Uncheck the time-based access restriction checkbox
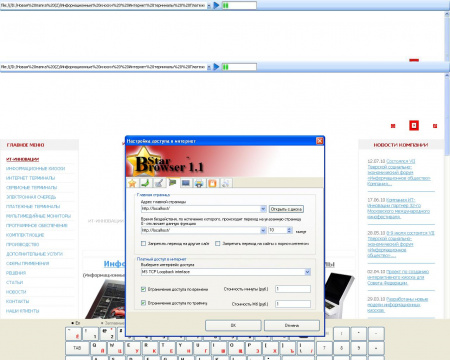The width and height of the screenshot is (450, 360). [x=143, y=289]
